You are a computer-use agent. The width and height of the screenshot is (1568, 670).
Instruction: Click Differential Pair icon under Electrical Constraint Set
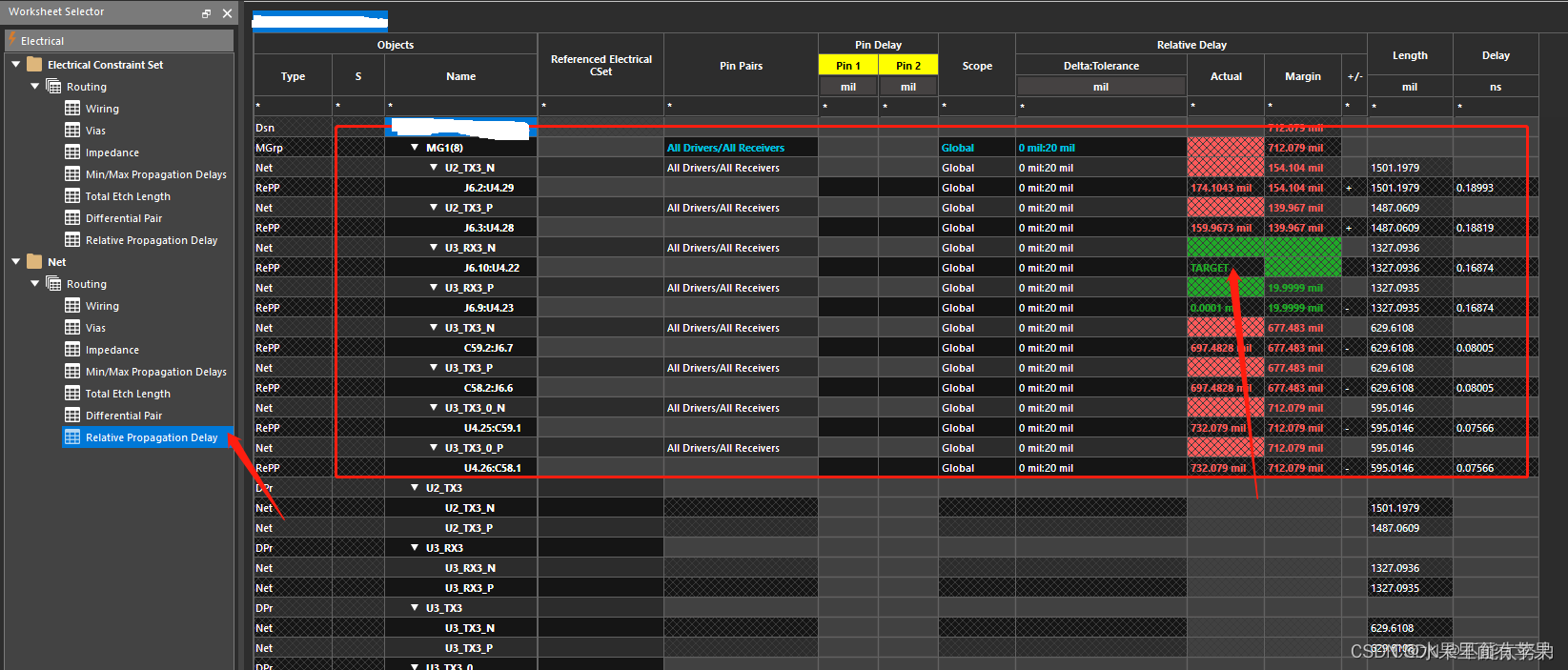72,218
